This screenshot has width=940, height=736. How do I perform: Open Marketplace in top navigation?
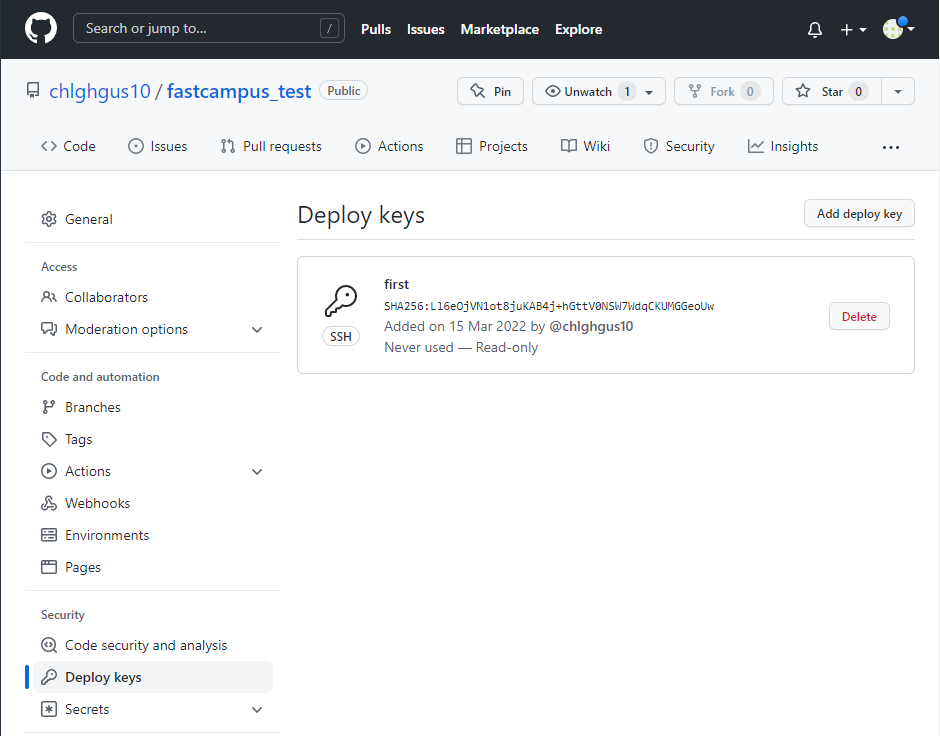pyautogui.click(x=499, y=29)
